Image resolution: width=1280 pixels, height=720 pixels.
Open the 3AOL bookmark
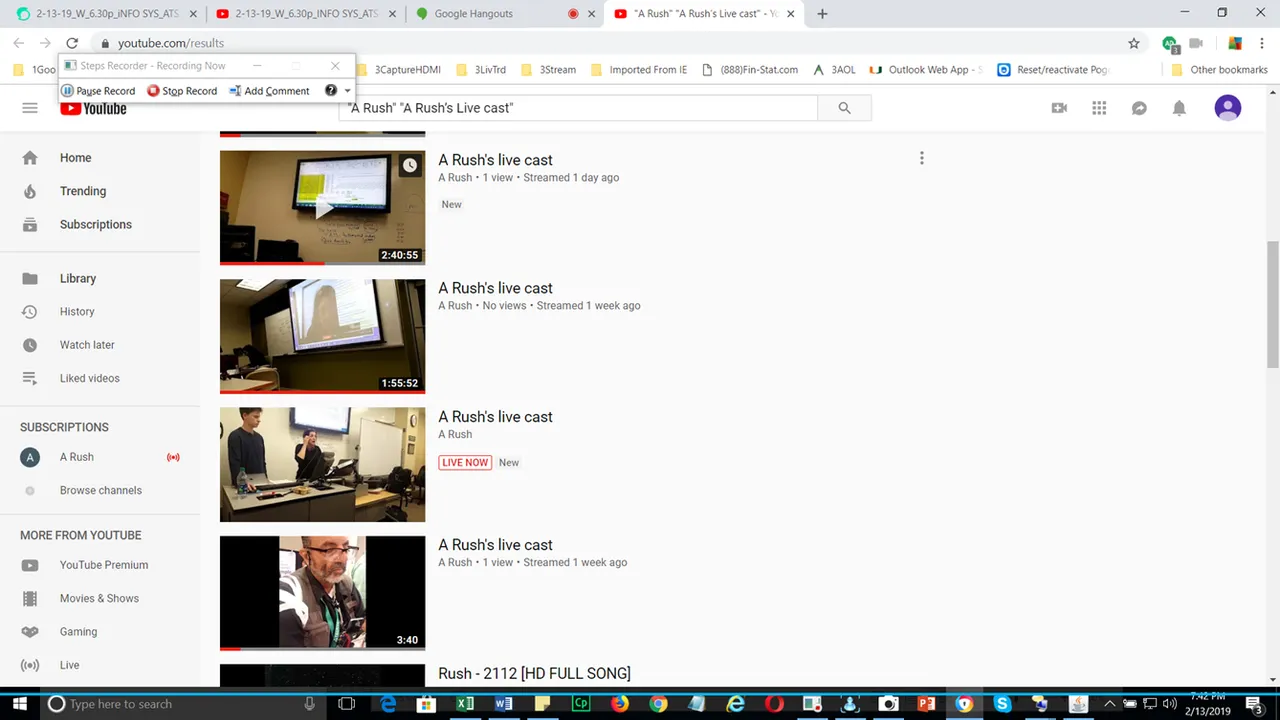(x=834, y=70)
